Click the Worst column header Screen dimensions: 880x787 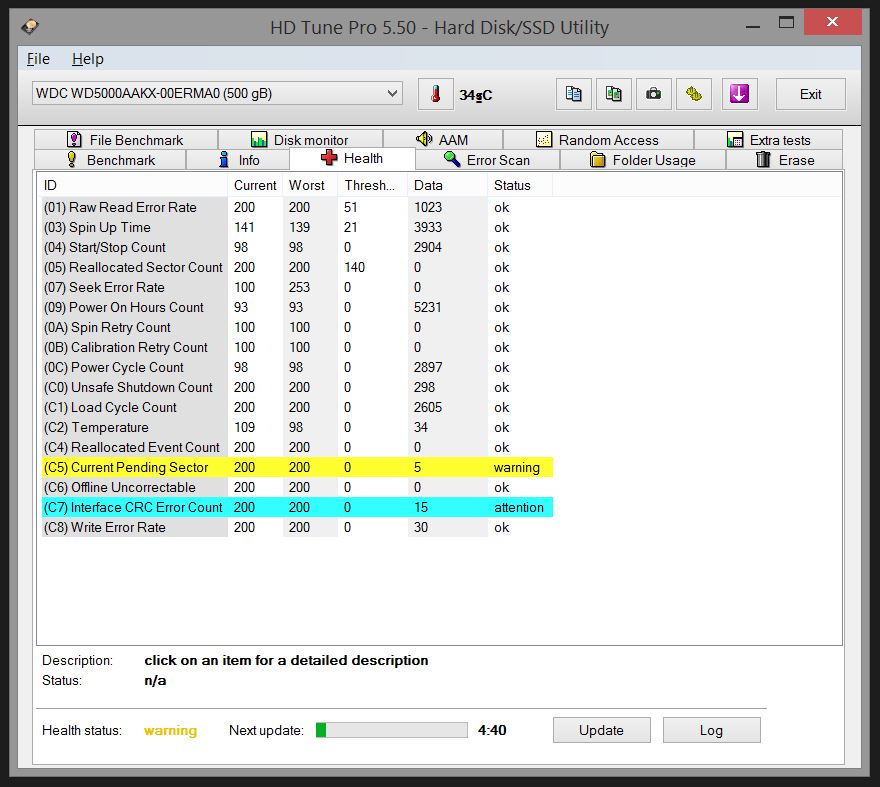coord(310,185)
